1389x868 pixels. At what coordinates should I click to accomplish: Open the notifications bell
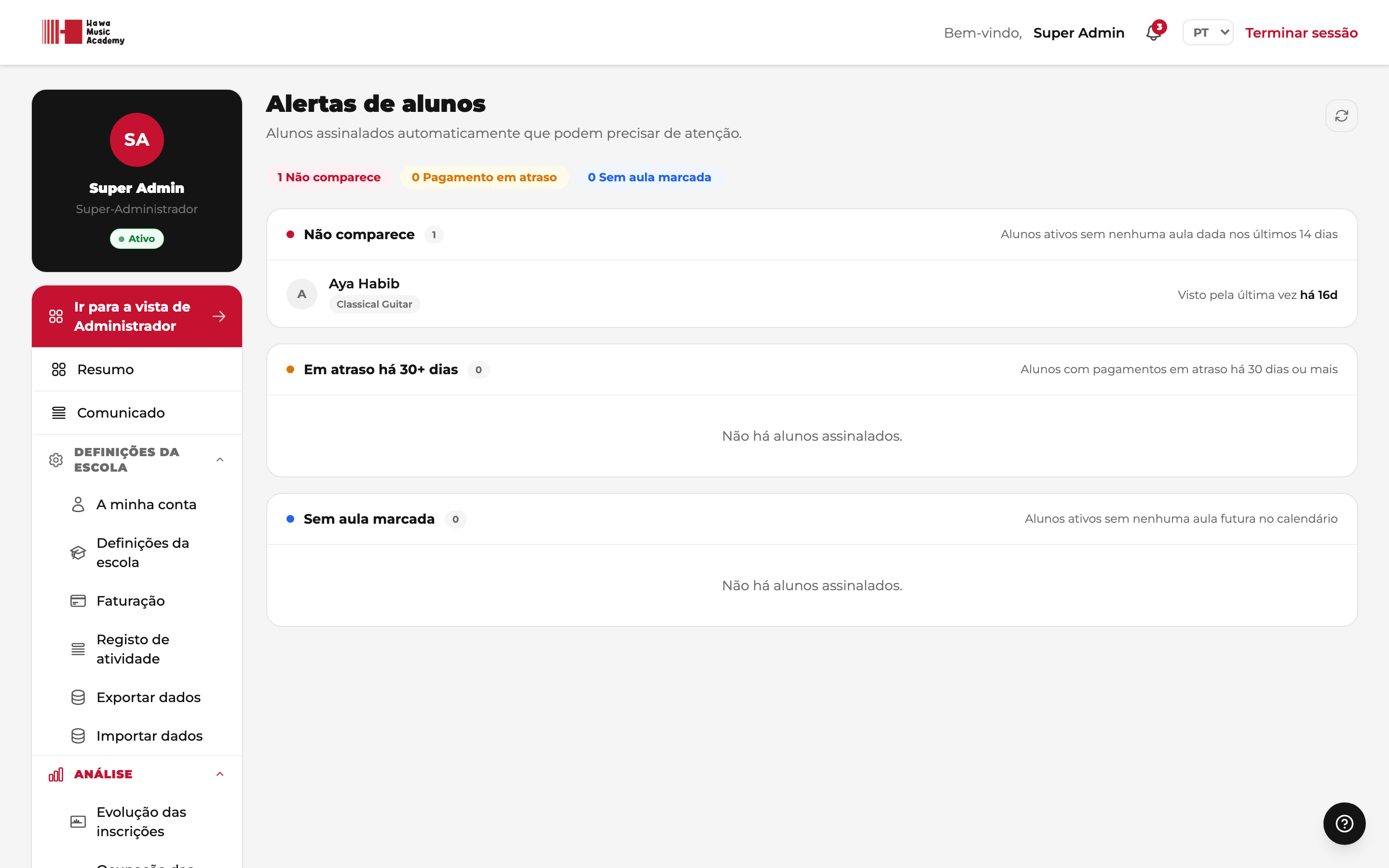tap(1154, 33)
